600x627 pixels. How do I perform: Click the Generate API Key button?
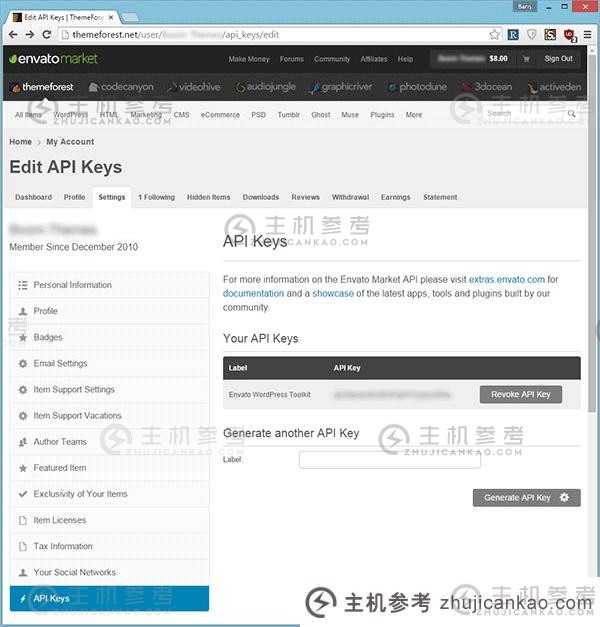tap(526, 497)
